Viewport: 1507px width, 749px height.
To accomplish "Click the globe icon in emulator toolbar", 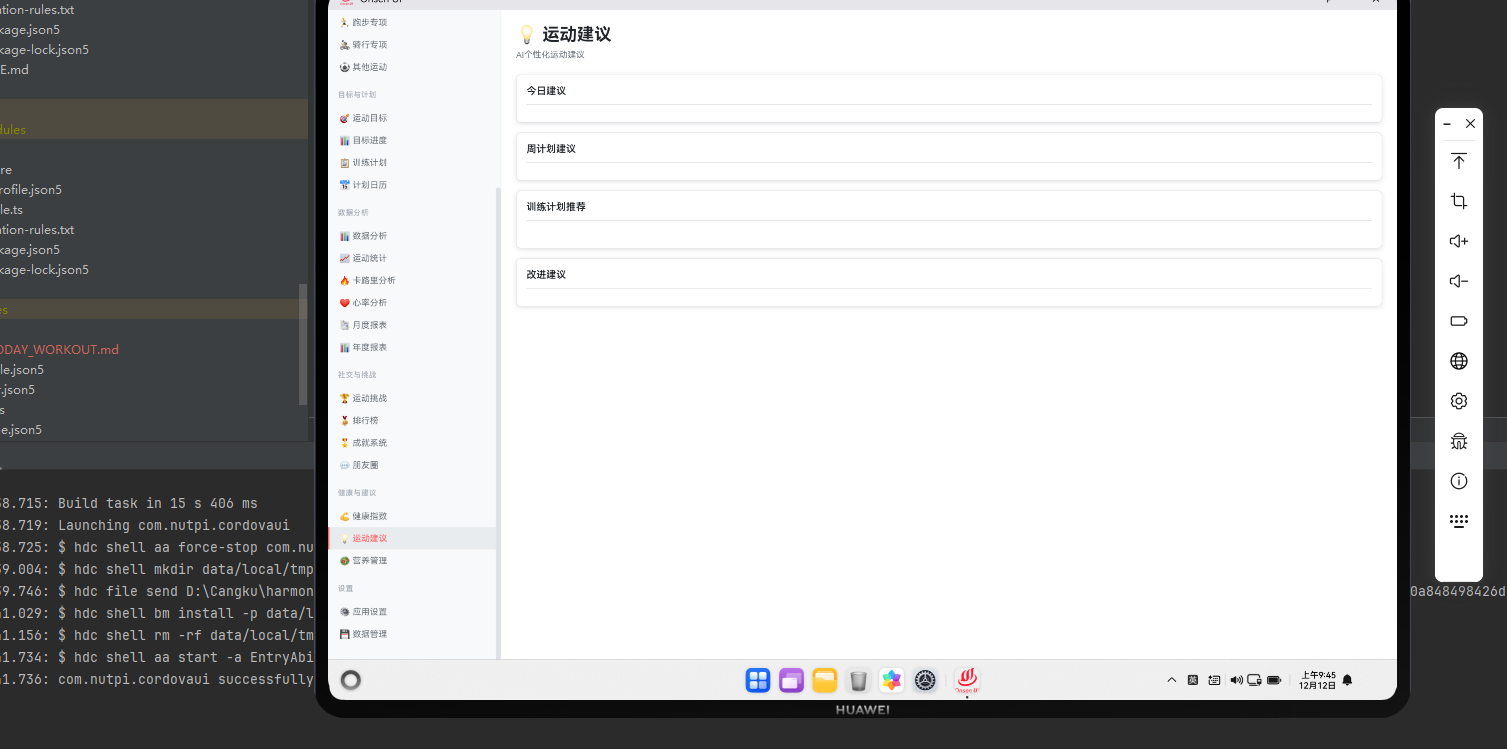I will 1459,361.
